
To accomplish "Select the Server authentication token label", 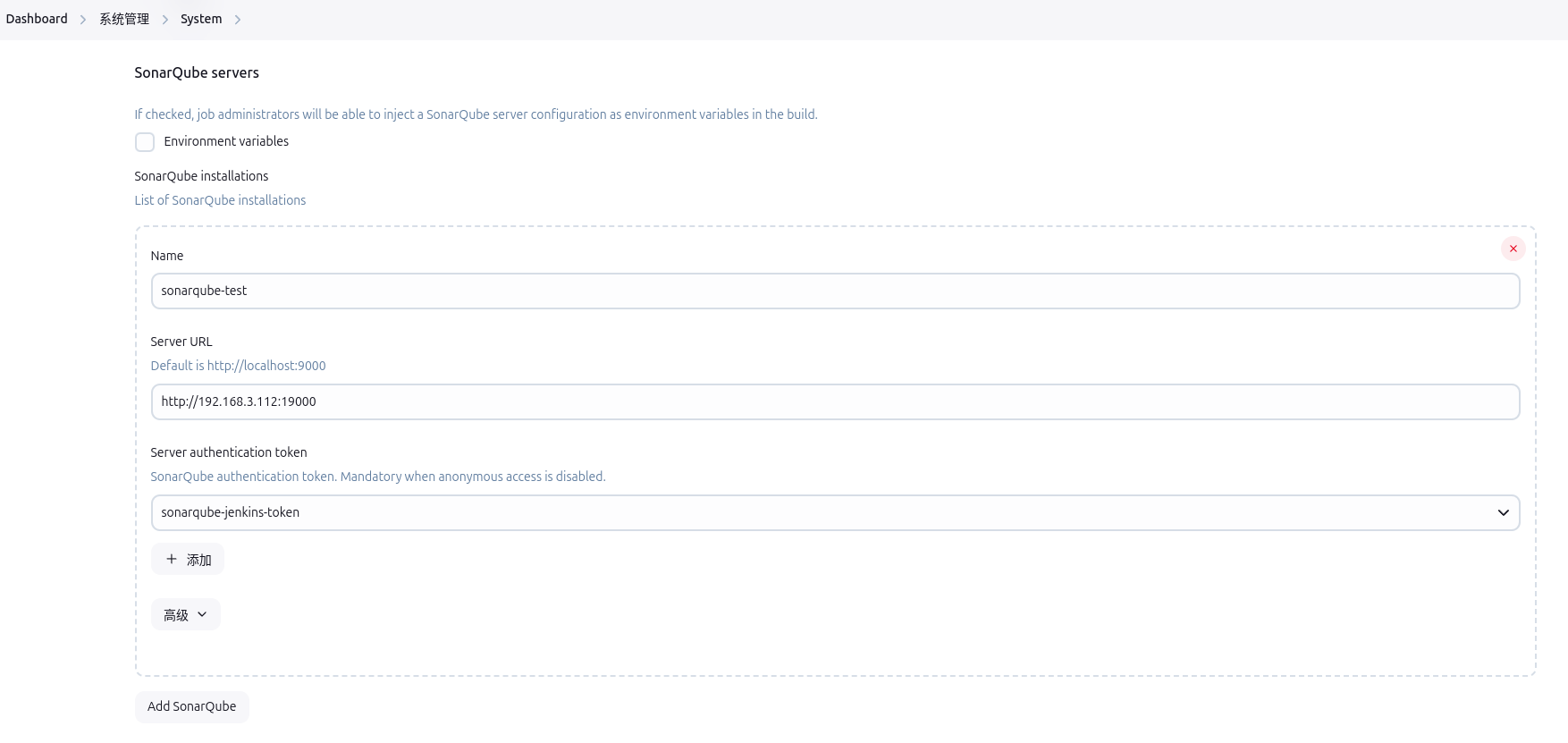I will 229,452.
